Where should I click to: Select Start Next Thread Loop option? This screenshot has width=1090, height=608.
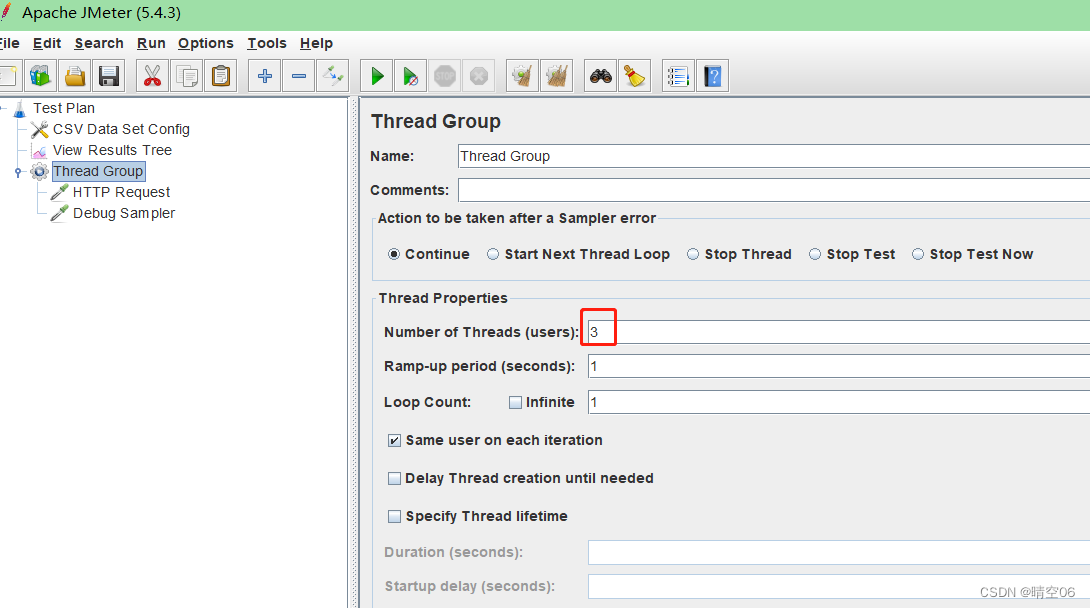pyautogui.click(x=493, y=254)
